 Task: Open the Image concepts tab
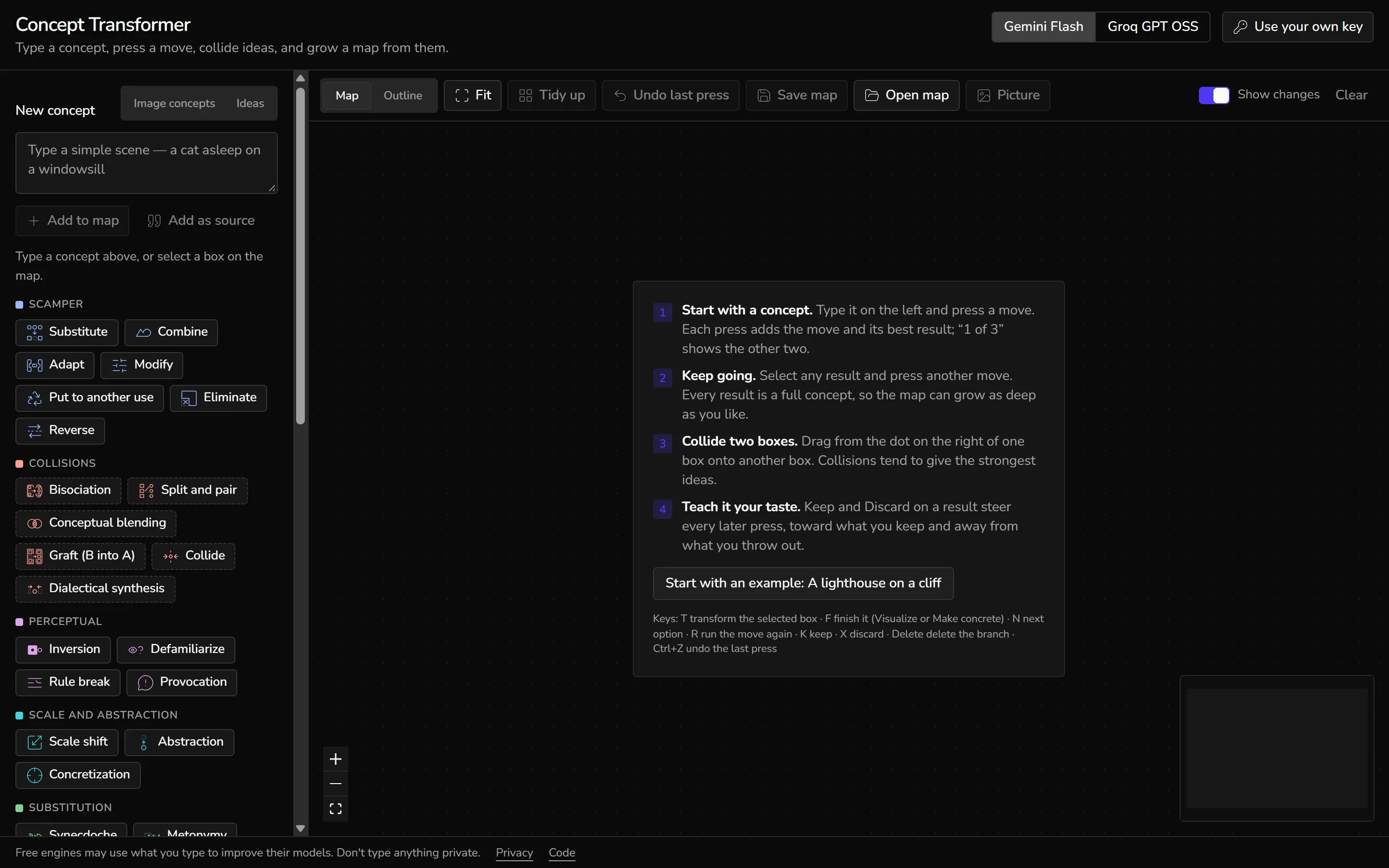175,103
